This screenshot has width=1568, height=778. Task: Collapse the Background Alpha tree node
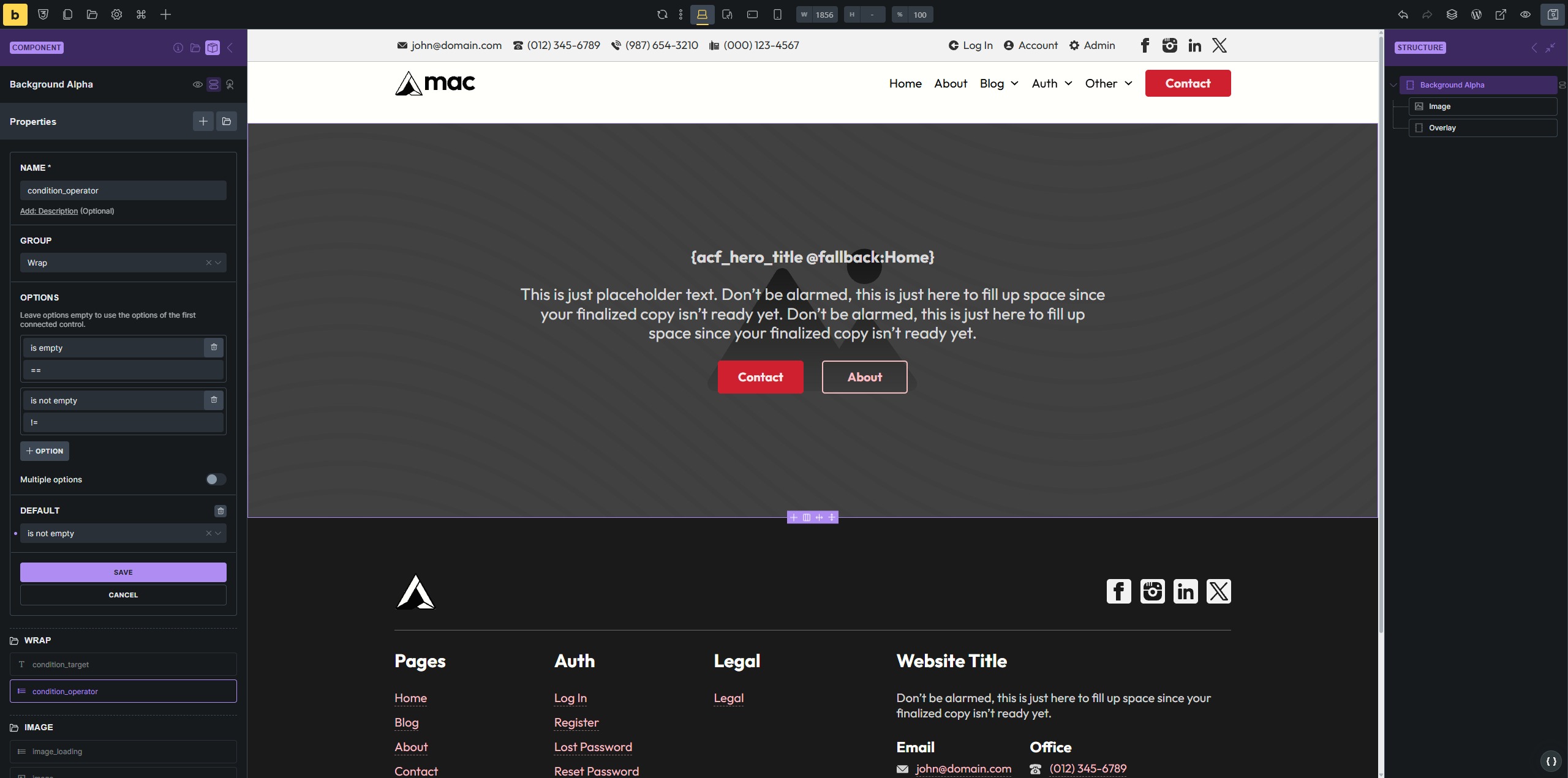[x=1393, y=85]
